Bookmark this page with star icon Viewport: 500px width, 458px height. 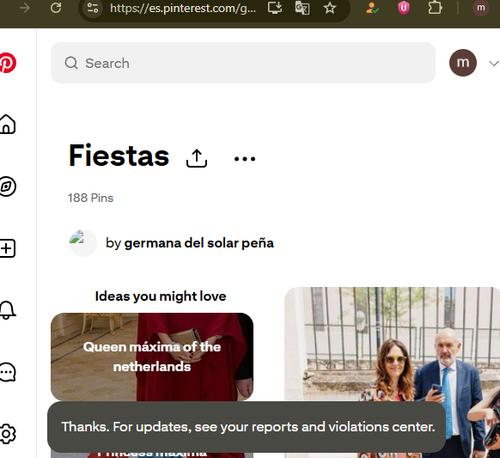330,8
